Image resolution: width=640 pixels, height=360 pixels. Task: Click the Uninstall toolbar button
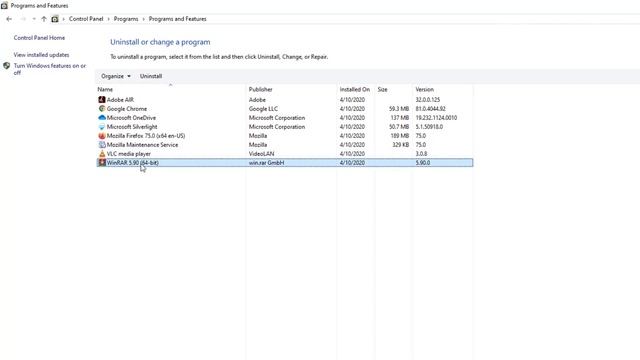(x=151, y=76)
